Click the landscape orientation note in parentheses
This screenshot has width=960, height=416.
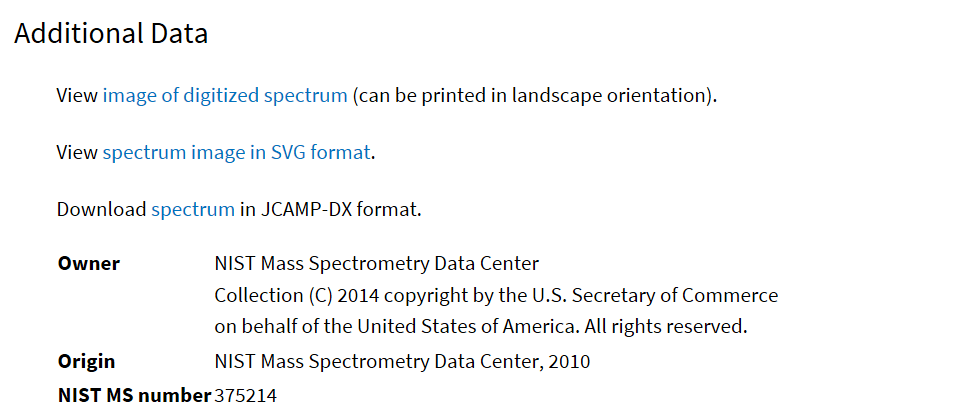click(x=535, y=96)
